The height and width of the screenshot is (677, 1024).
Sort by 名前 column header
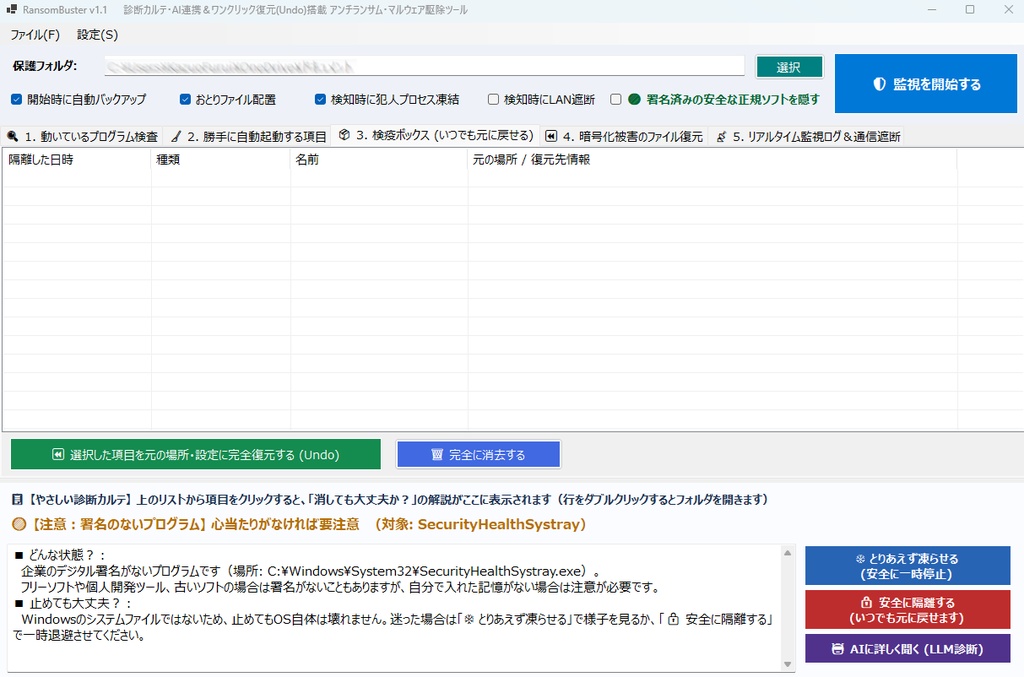pyautogui.click(x=379, y=159)
